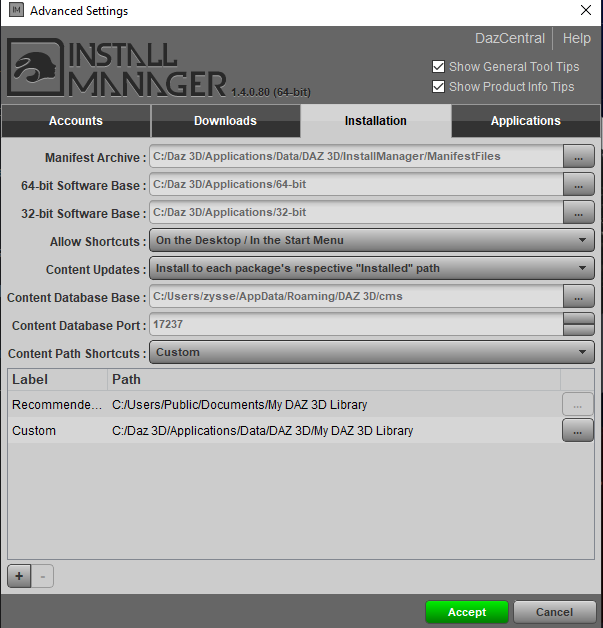This screenshot has width=603, height=628.
Task: Select the Recommended row label
Action: (x=57, y=405)
